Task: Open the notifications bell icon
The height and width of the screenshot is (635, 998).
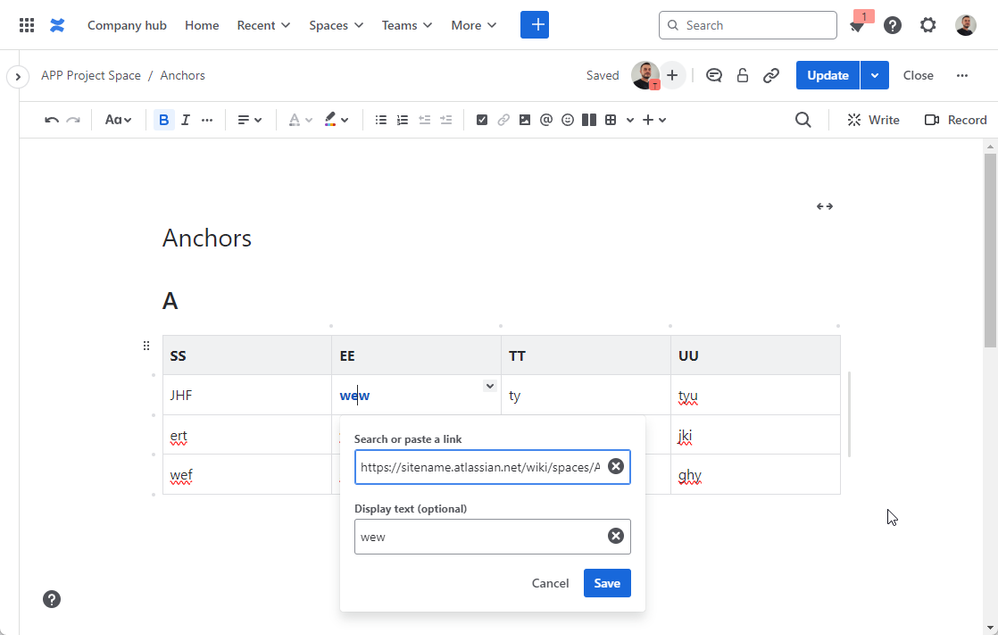Action: (857, 26)
